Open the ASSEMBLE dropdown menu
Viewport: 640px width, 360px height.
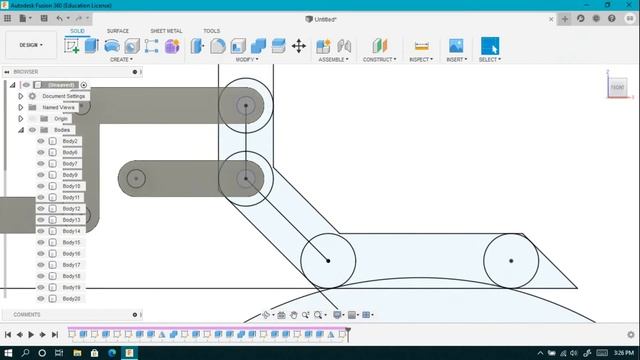333,60
